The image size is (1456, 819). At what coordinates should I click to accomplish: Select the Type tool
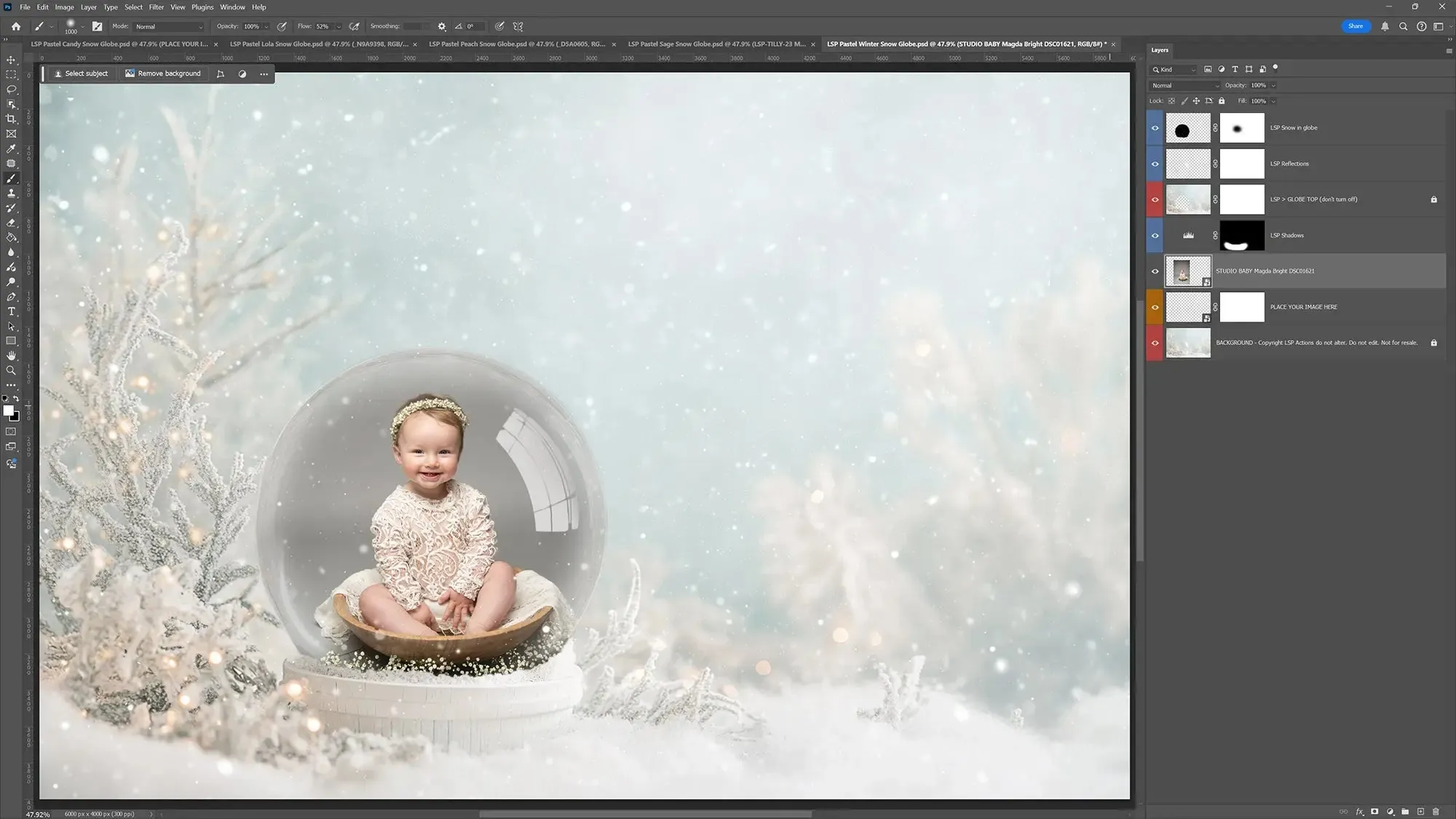(11, 312)
